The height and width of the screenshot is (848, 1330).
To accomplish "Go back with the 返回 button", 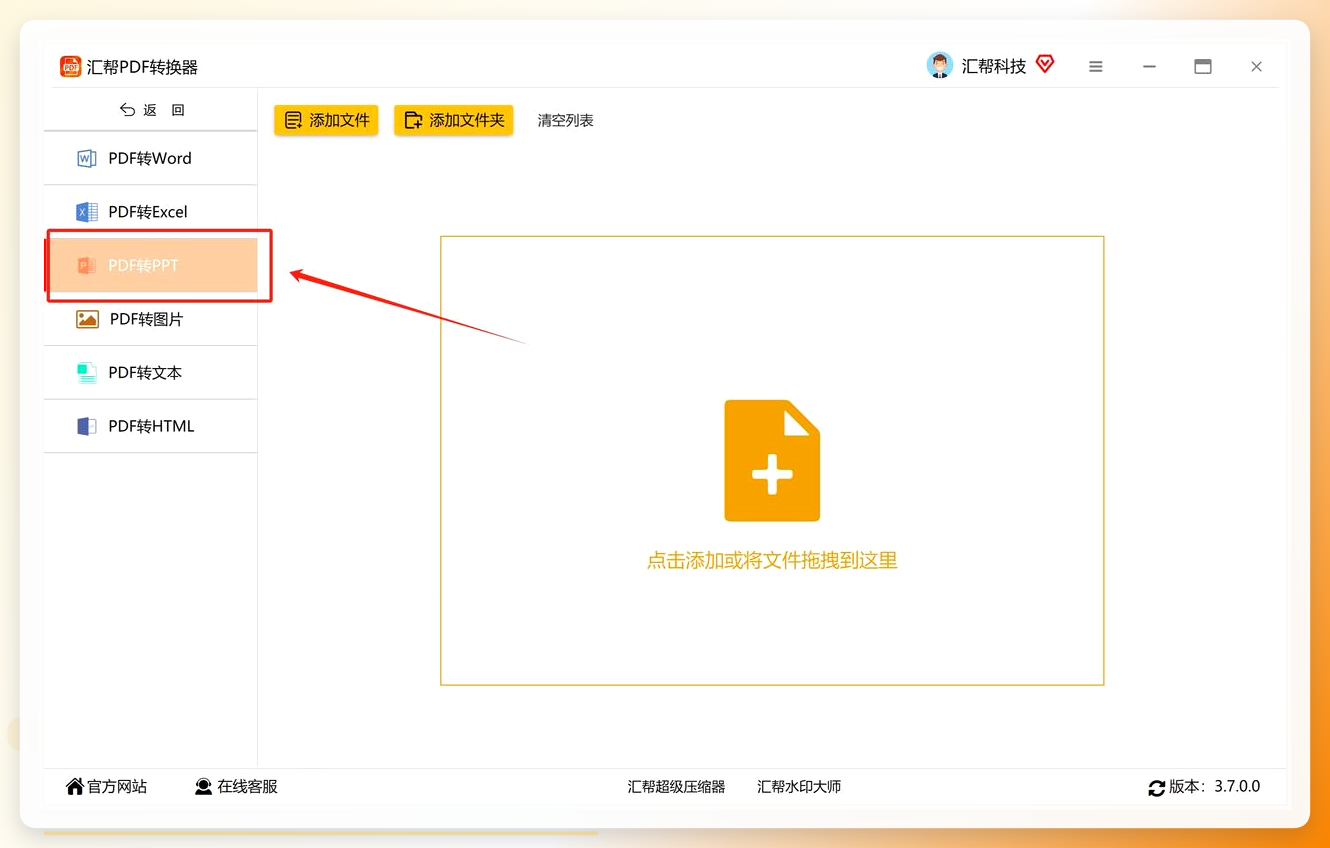I will pos(152,110).
